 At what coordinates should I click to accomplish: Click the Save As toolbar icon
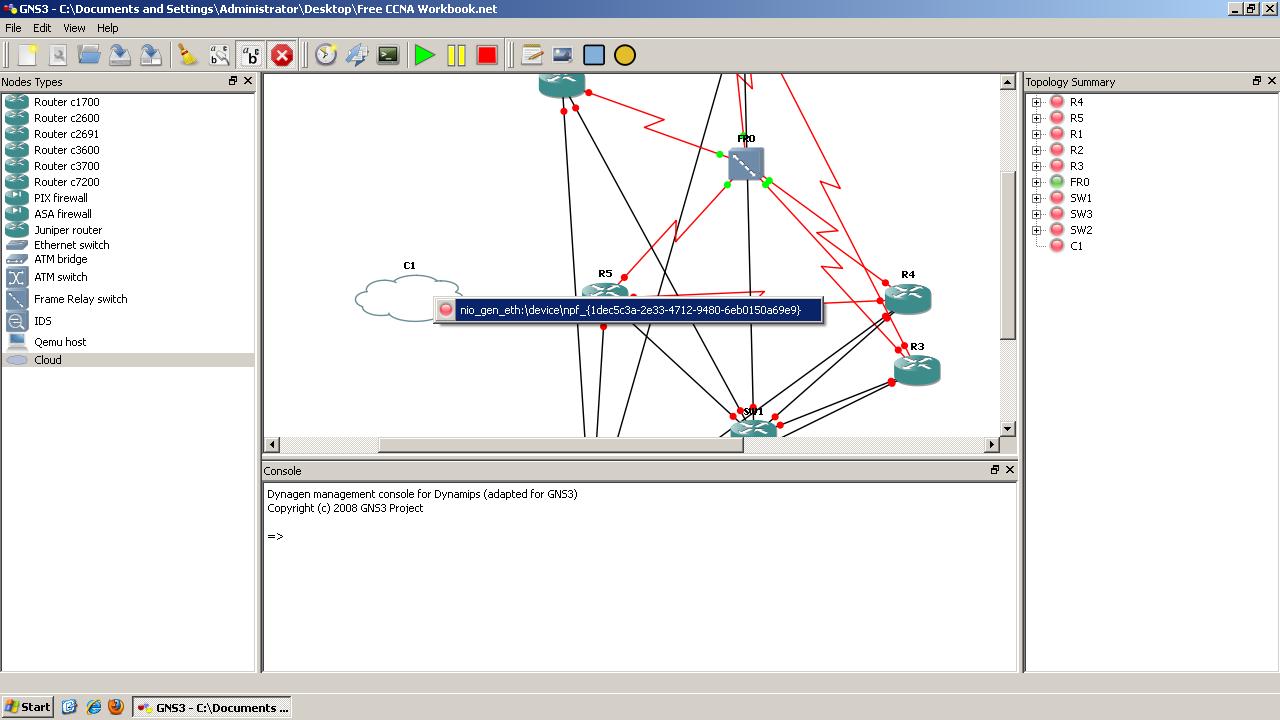(151, 55)
